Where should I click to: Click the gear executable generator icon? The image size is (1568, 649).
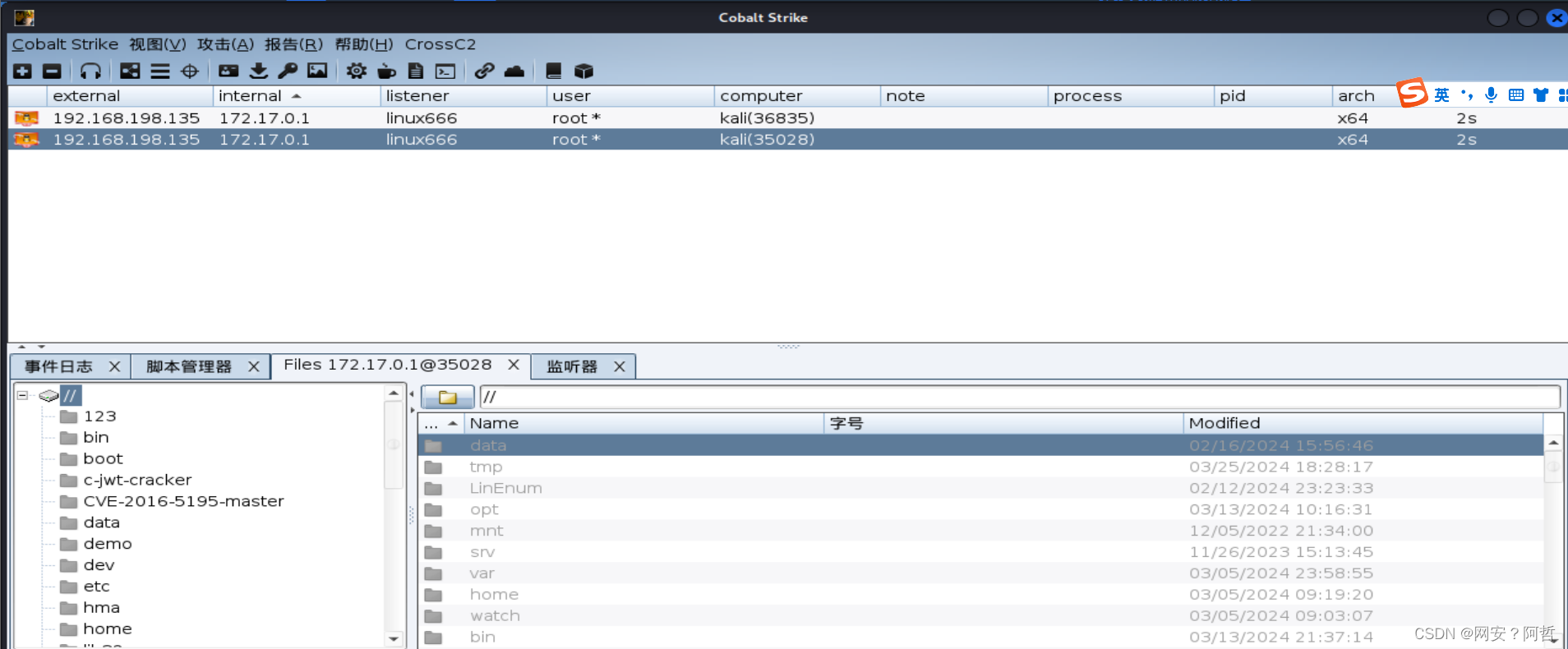pyautogui.click(x=357, y=71)
